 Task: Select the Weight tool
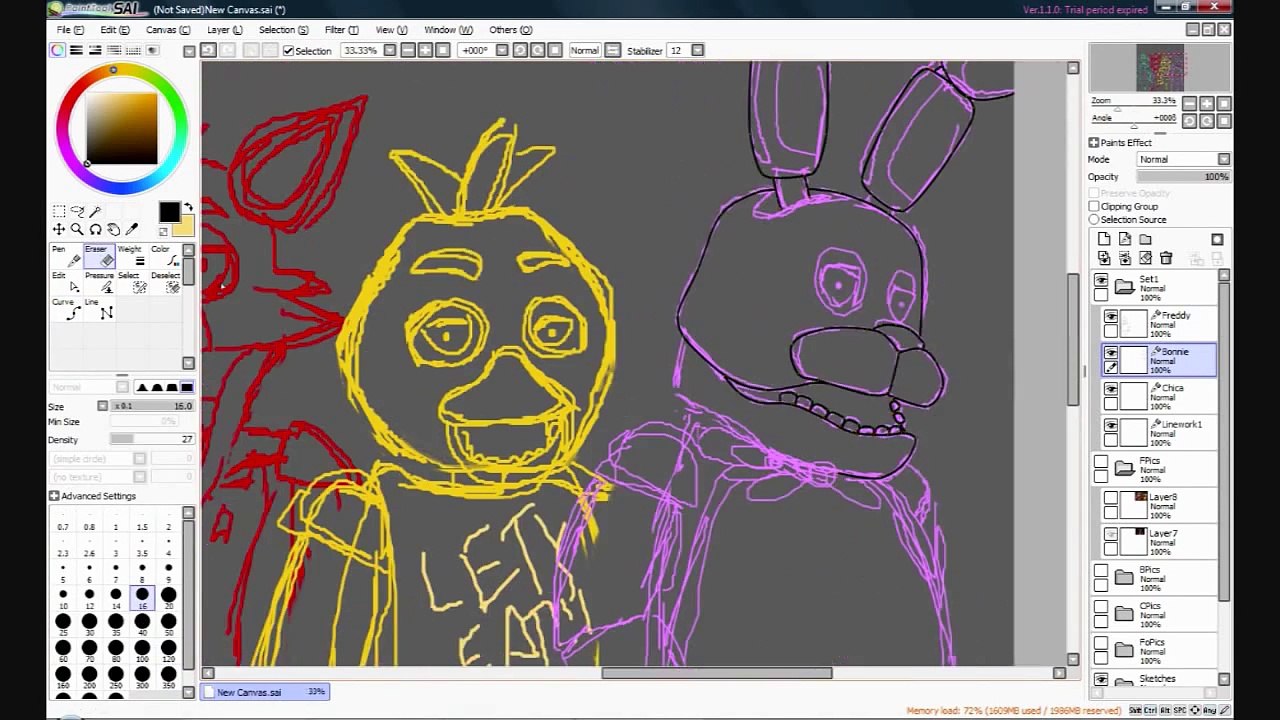click(x=131, y=256)
